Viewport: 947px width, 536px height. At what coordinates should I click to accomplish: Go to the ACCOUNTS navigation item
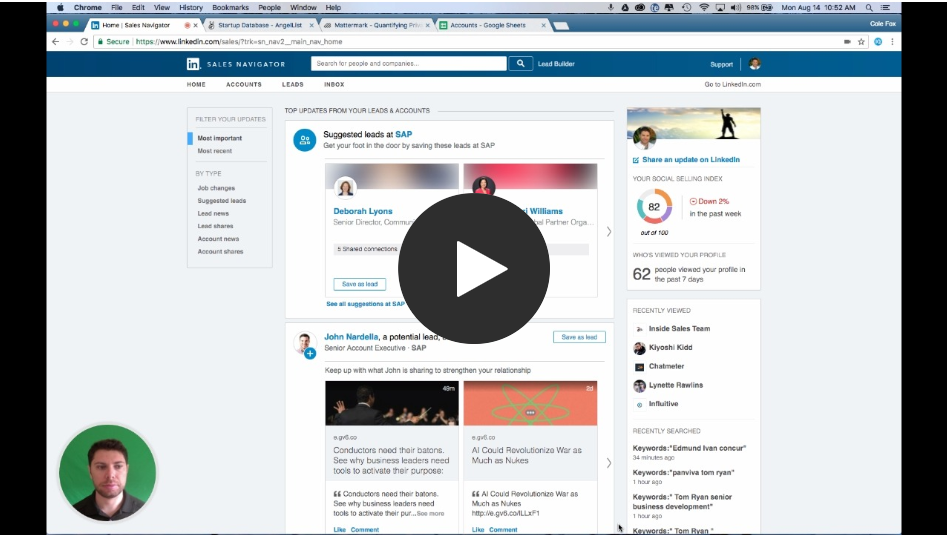pyautogui.click(x=244, y=85)
